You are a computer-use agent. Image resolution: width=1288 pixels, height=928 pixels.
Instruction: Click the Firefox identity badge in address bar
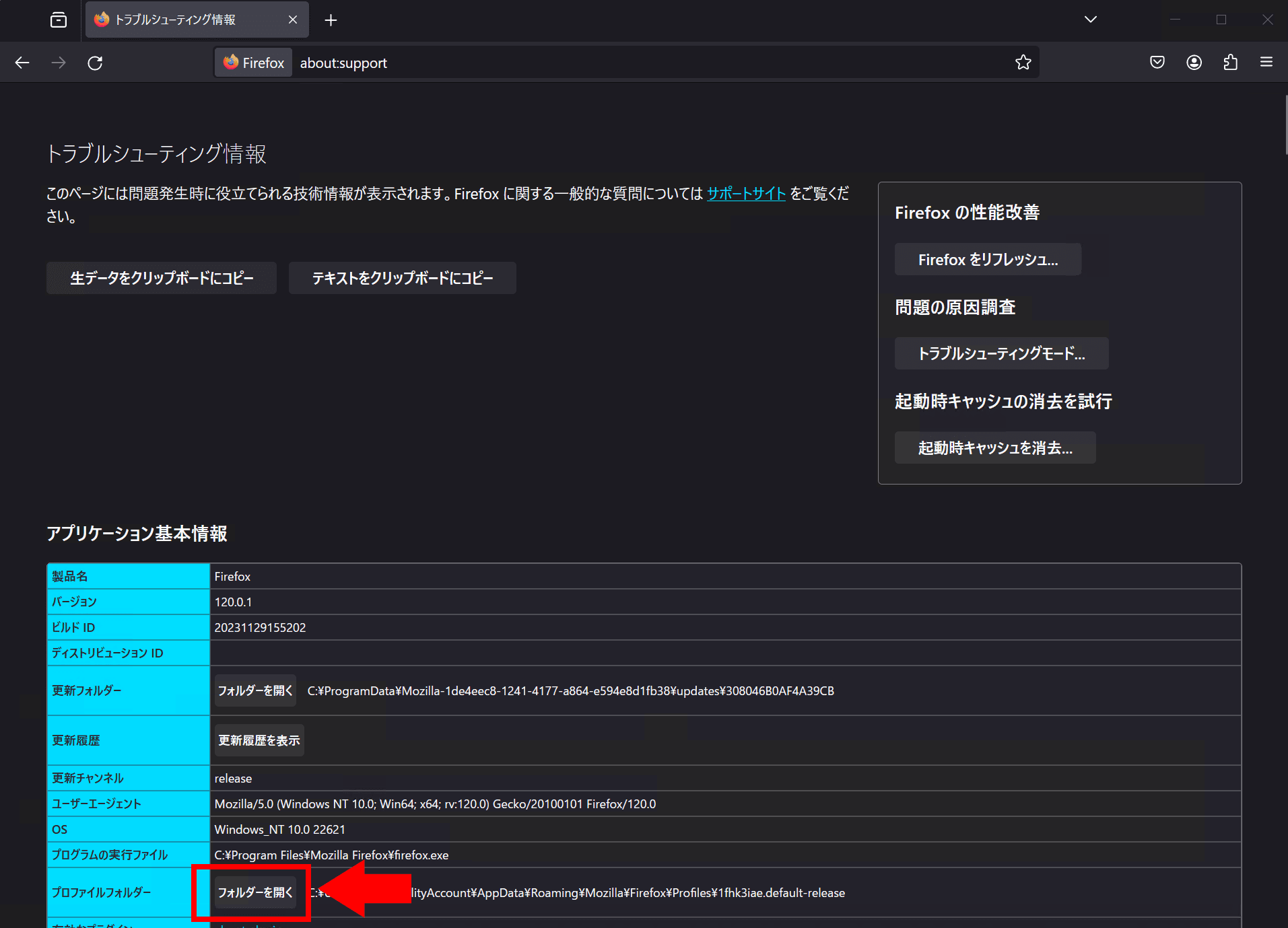[x=254, y=63]
